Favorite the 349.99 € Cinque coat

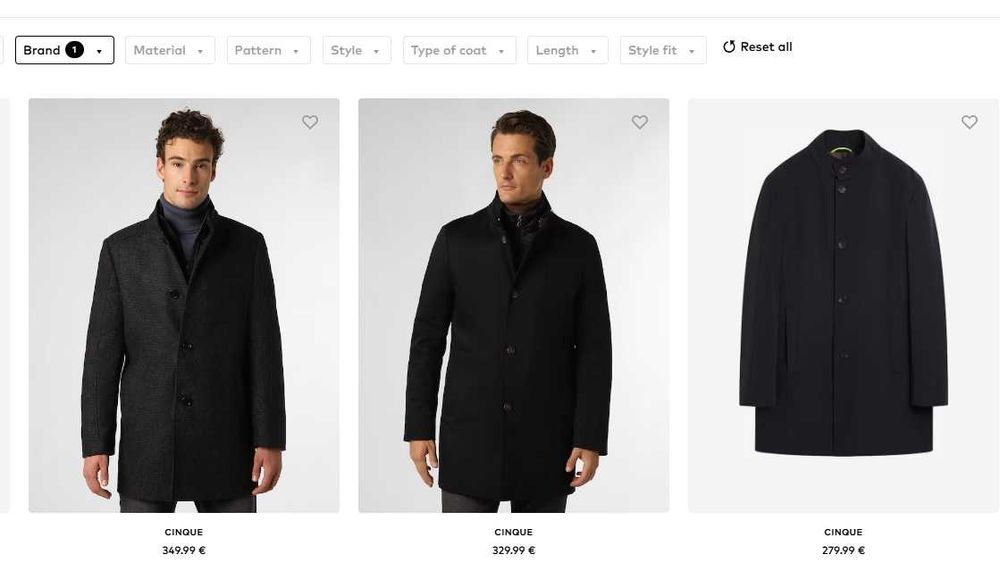click(310, 122)
